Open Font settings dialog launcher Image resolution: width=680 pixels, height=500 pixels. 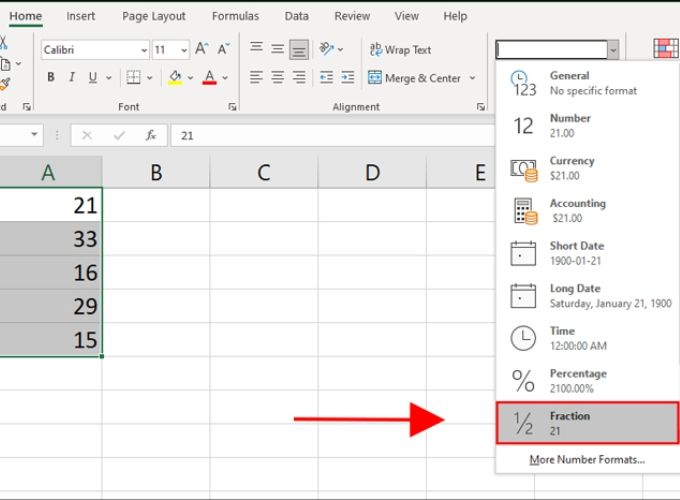tap(232, 107)
